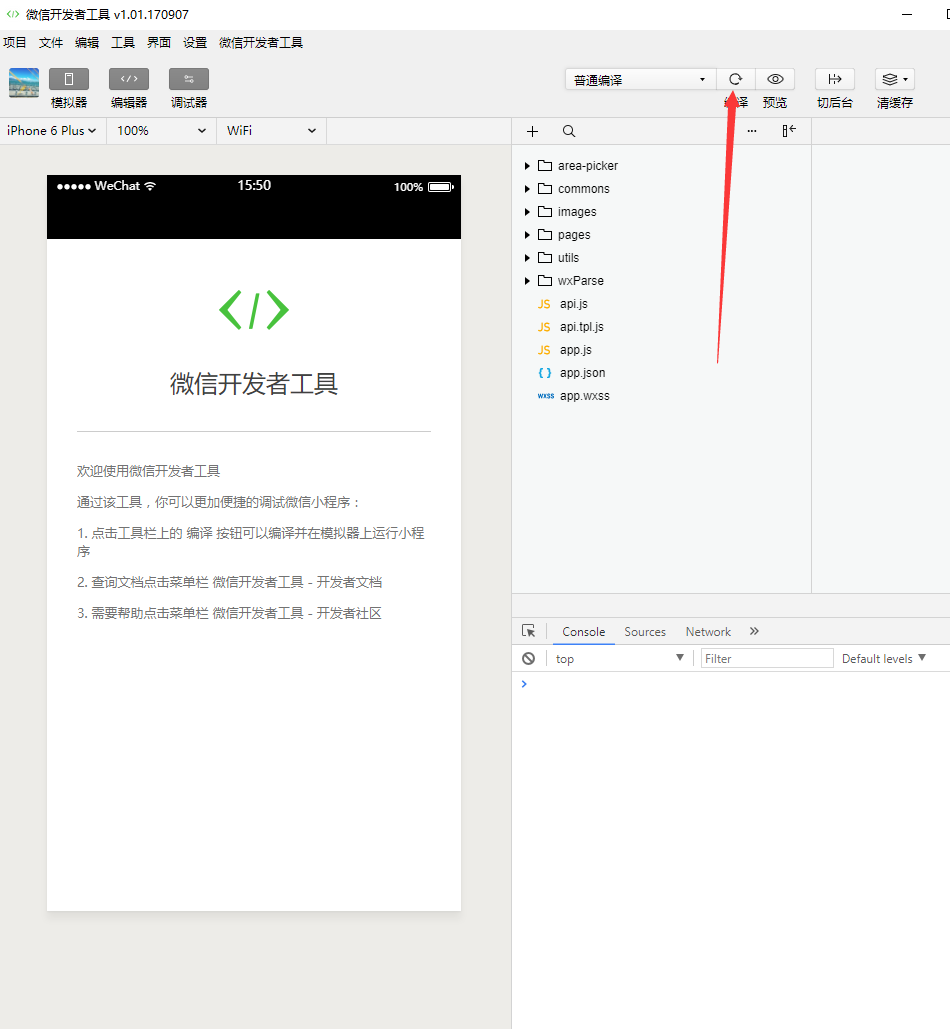The image size is (950, 1029).
Task: Expand the images folder
Action: [x=527, y=212]
